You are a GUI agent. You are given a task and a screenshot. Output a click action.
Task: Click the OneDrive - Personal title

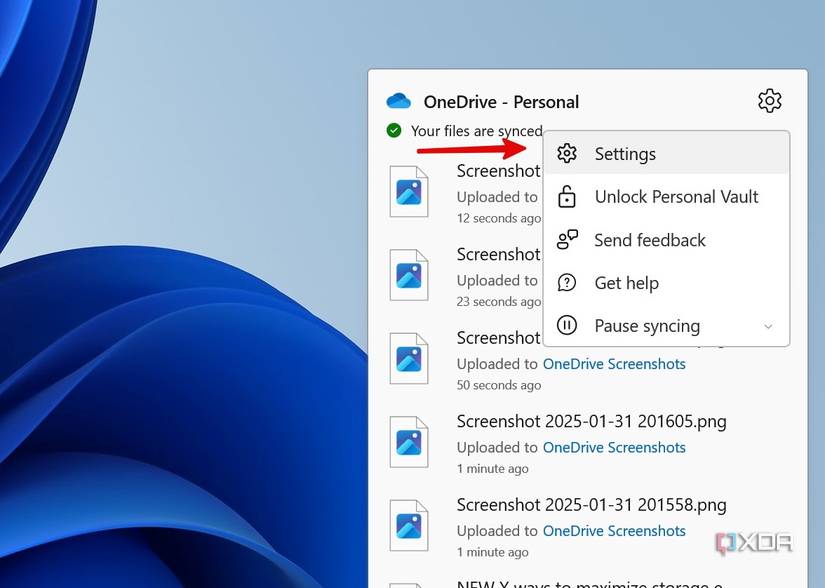click(501, 102)
